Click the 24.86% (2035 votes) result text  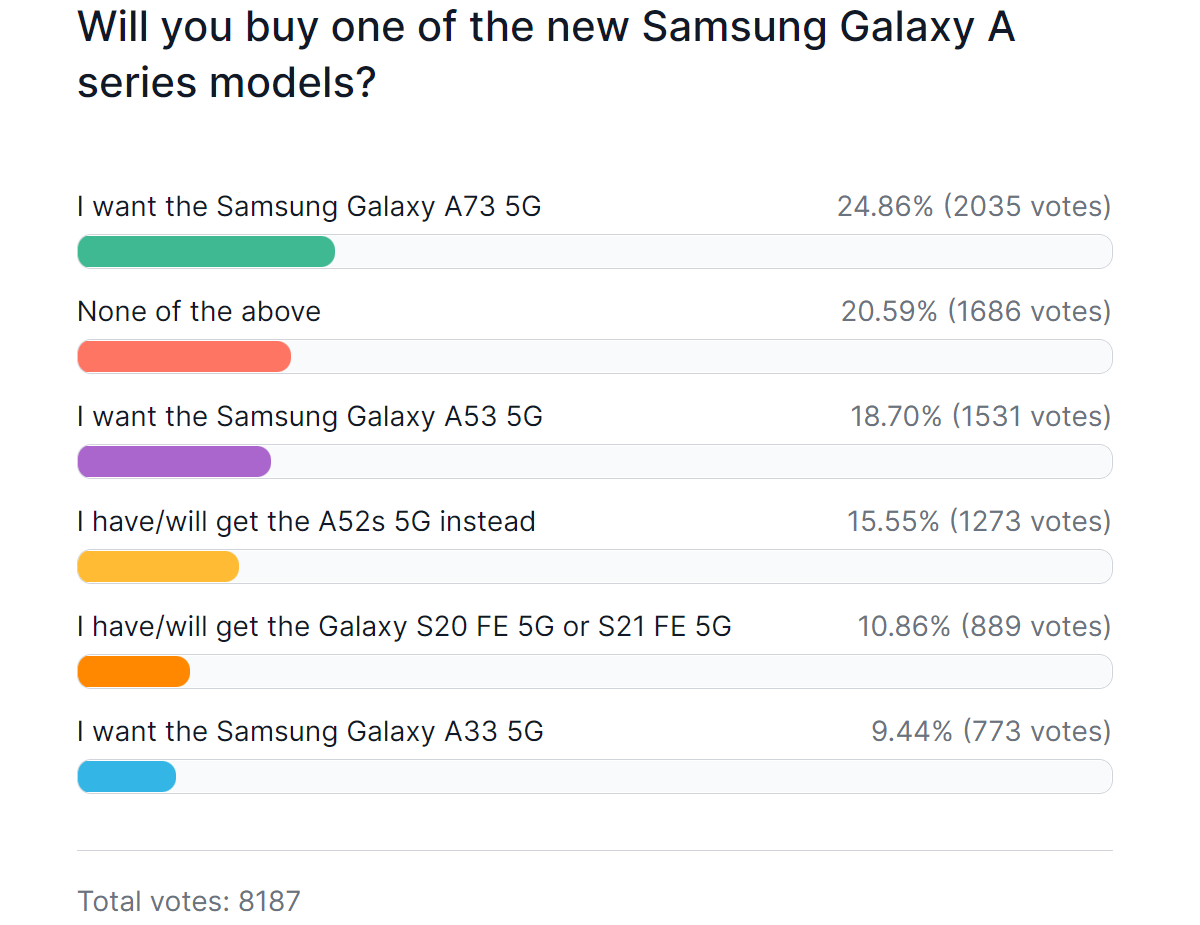pos(973,207)
